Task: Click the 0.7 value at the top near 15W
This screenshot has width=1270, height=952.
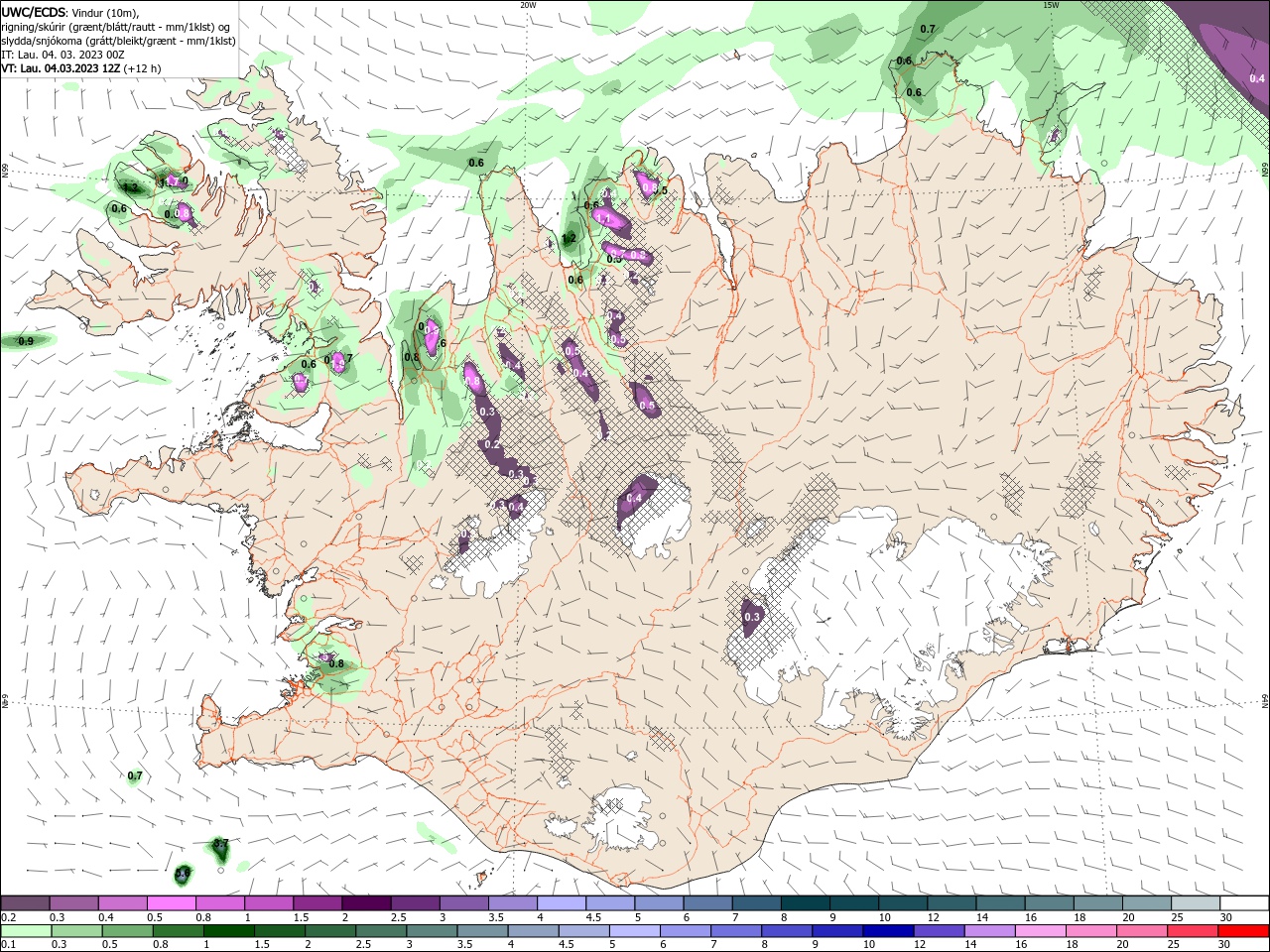Action: pos(928,29)
